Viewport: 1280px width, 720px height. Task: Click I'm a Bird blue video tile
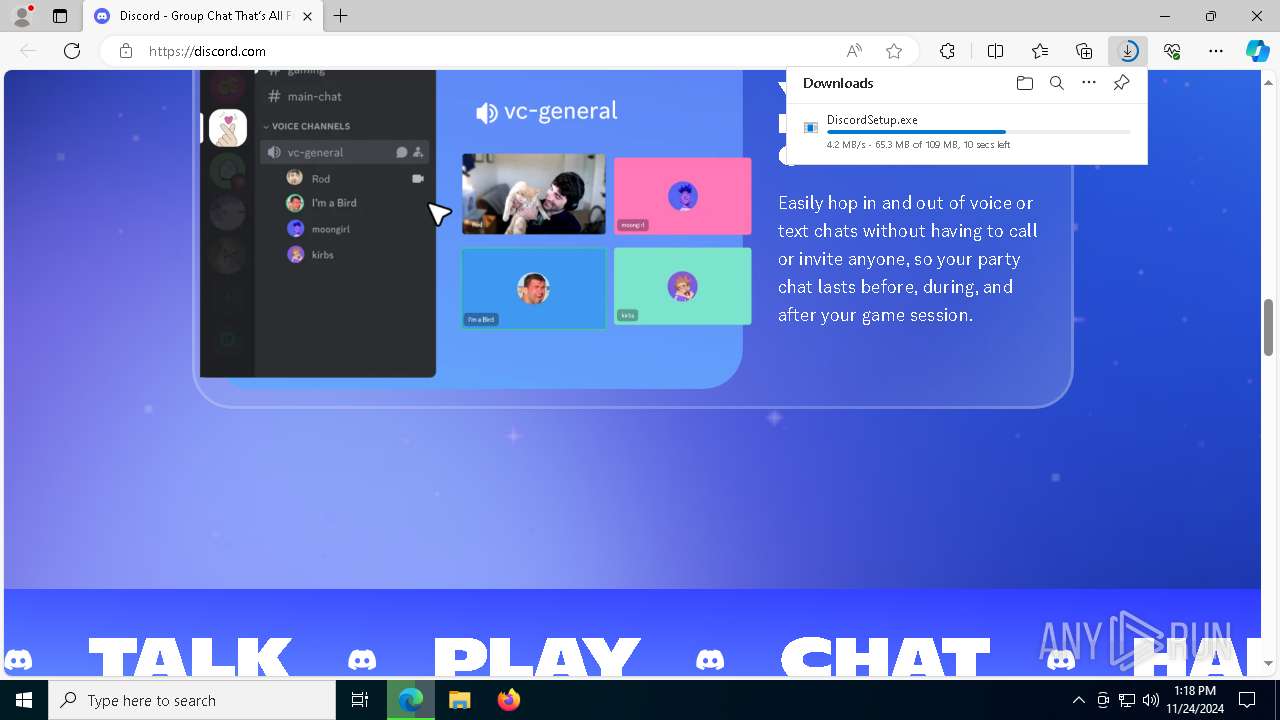click(533, 288)
